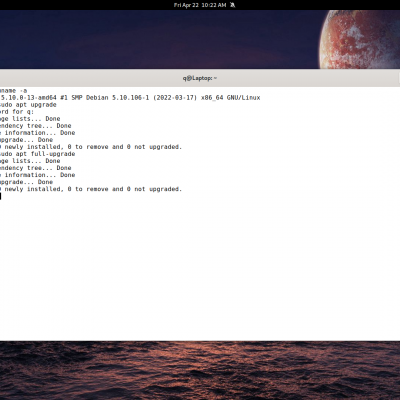Click the empty white terminal area
The image size is (400, 400).
(x=200, y=267)
